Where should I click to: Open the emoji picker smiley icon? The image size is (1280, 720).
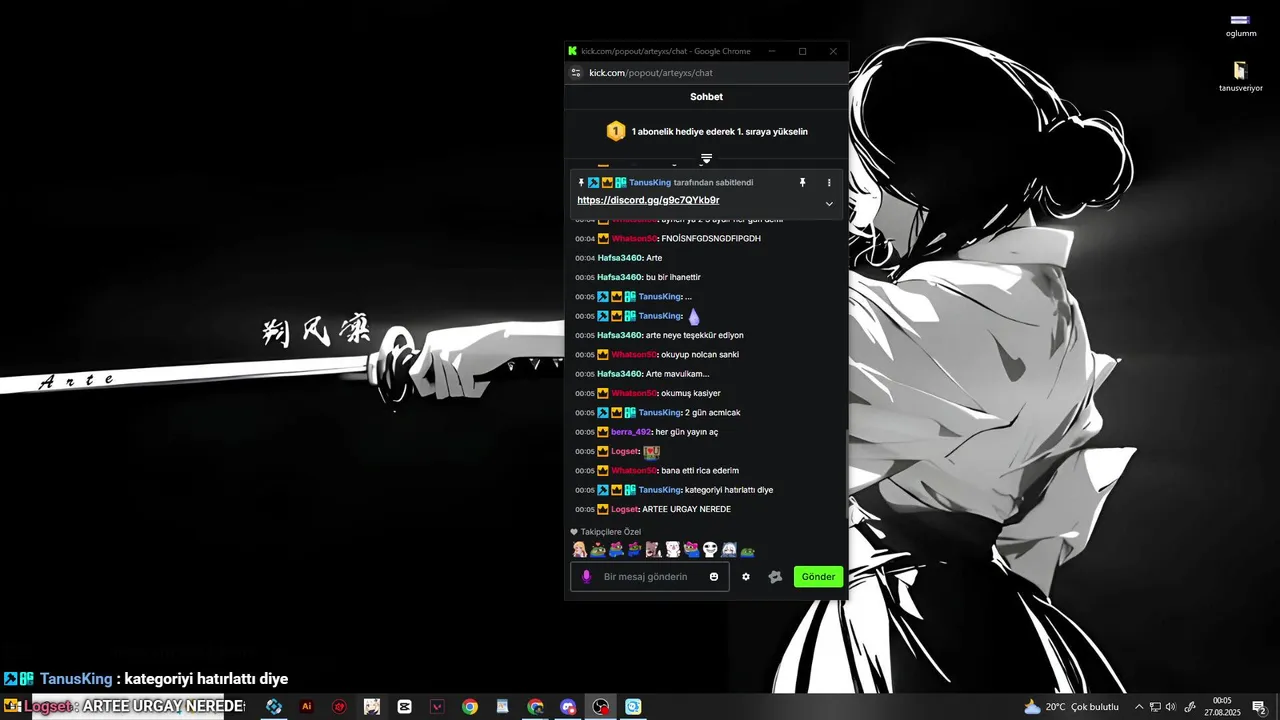click(714, 577)
